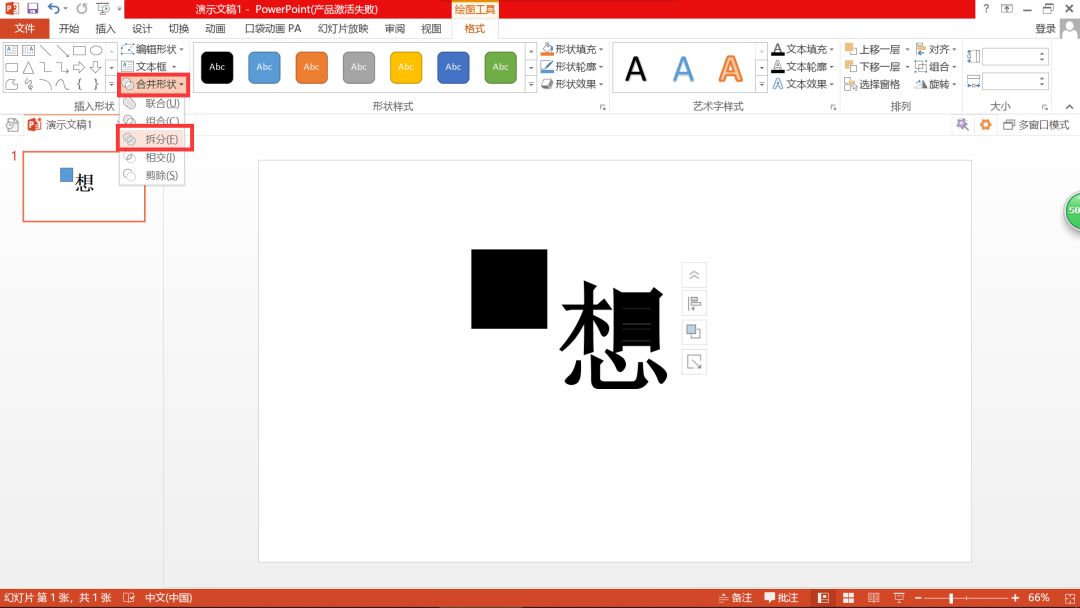Open the 插入 (Insert) ribbon tab

(x=105, y=29)
